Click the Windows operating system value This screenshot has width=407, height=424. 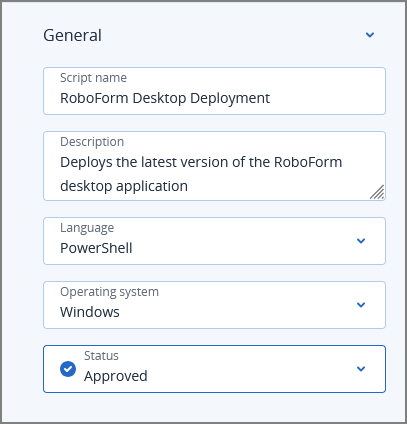90,312
